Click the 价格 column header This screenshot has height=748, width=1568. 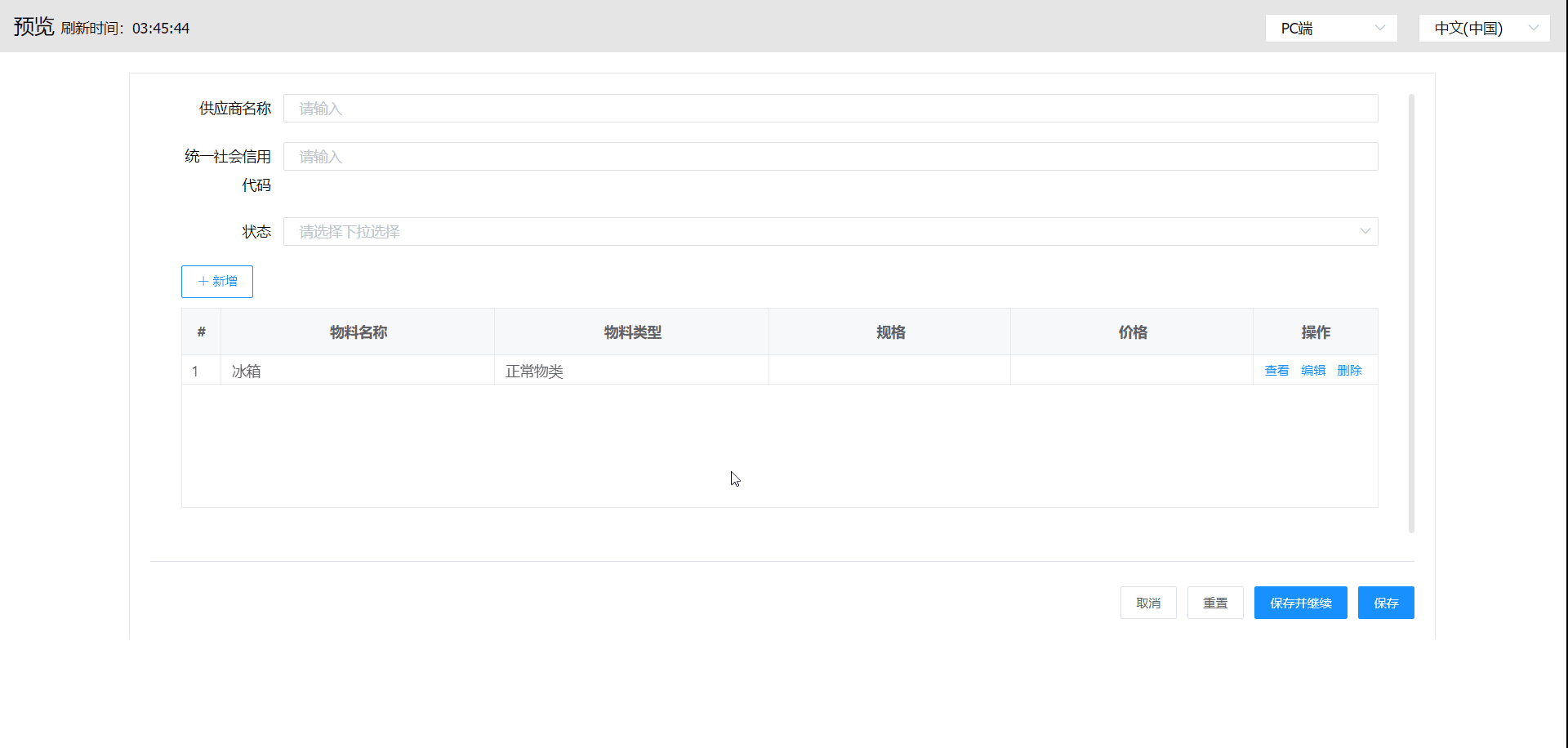click(1132, 332)
